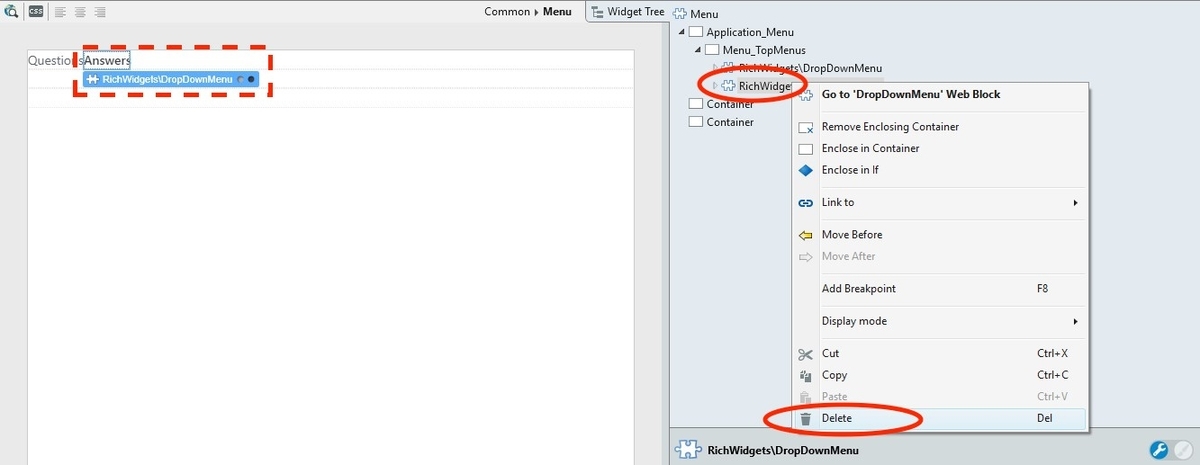Screen dimensions: 1200x465
Task: Click the Remove Enclosing Container icon
Action: [806, 127]
